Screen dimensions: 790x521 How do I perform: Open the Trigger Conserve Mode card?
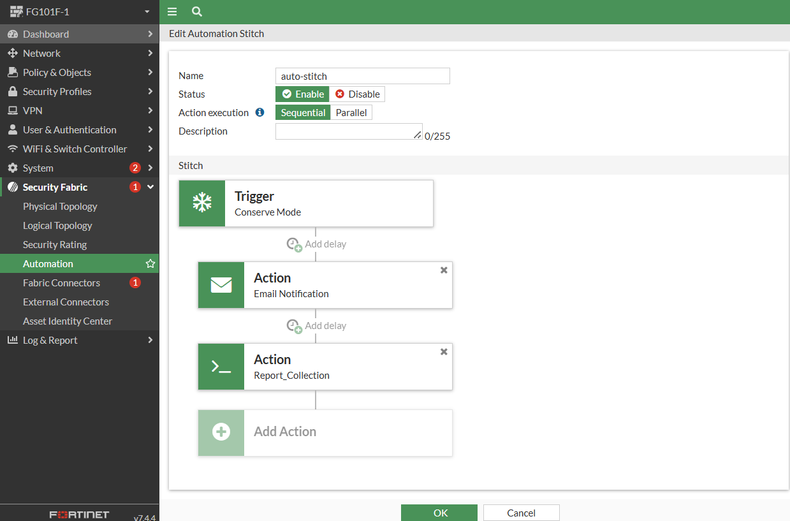point(306,203)
